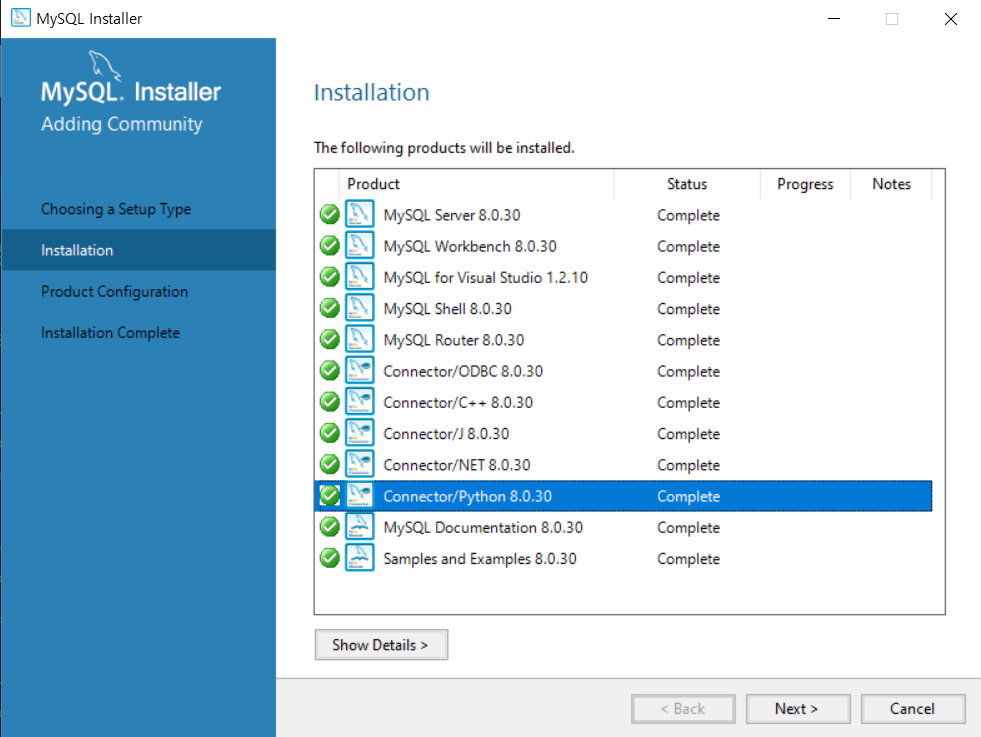Click green checkmark beside MySQL Documentation
This screenshot has height=737, width=981.
pos(330,527)
